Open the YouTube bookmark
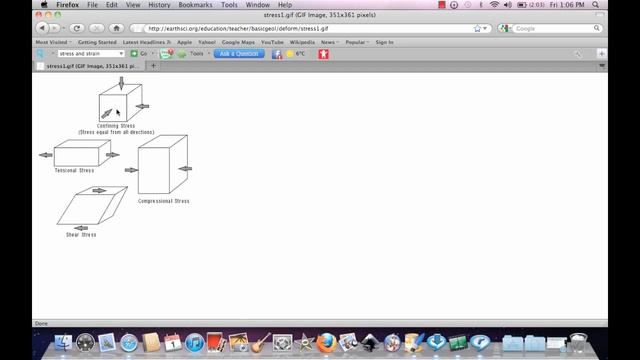This screenshot has width=640, height=360. (x=272, y=42)
